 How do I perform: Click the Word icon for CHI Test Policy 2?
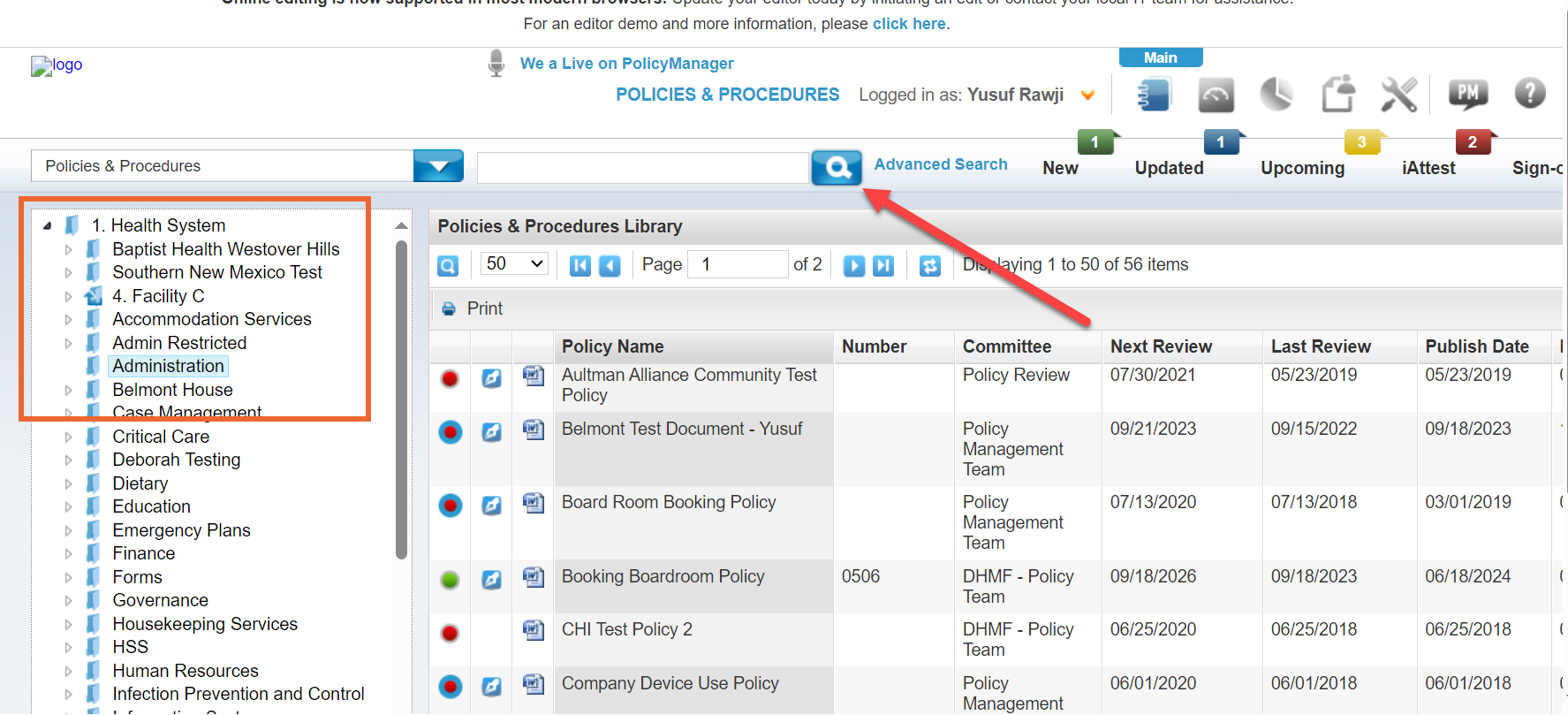click(x=533, y=629)
